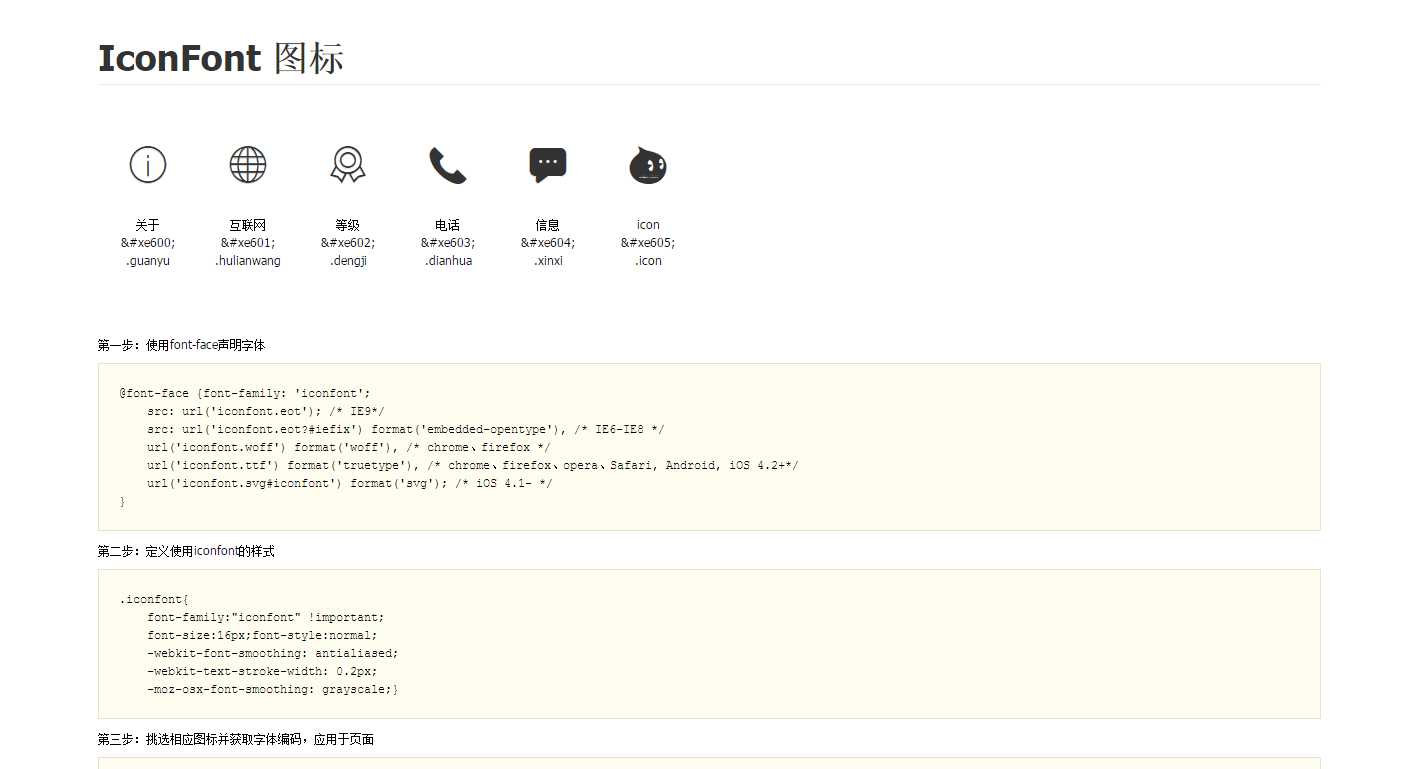This screenshot has width=1417, height=769.
Task: Click the .icon class name
Action: click(648, 261)
